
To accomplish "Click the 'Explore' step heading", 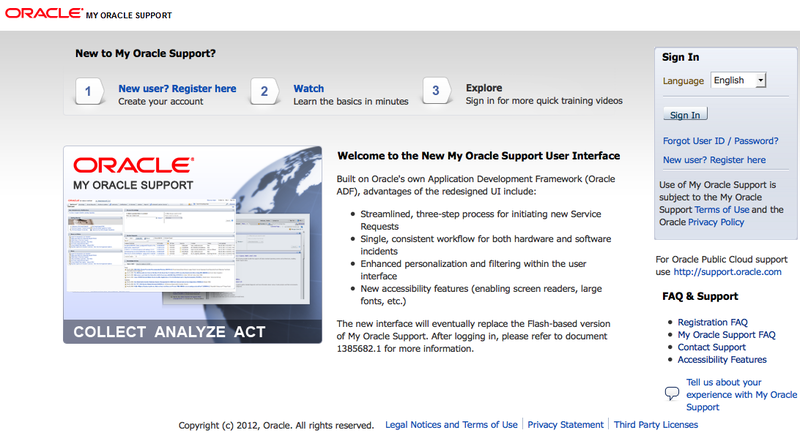I will [484, 88].
